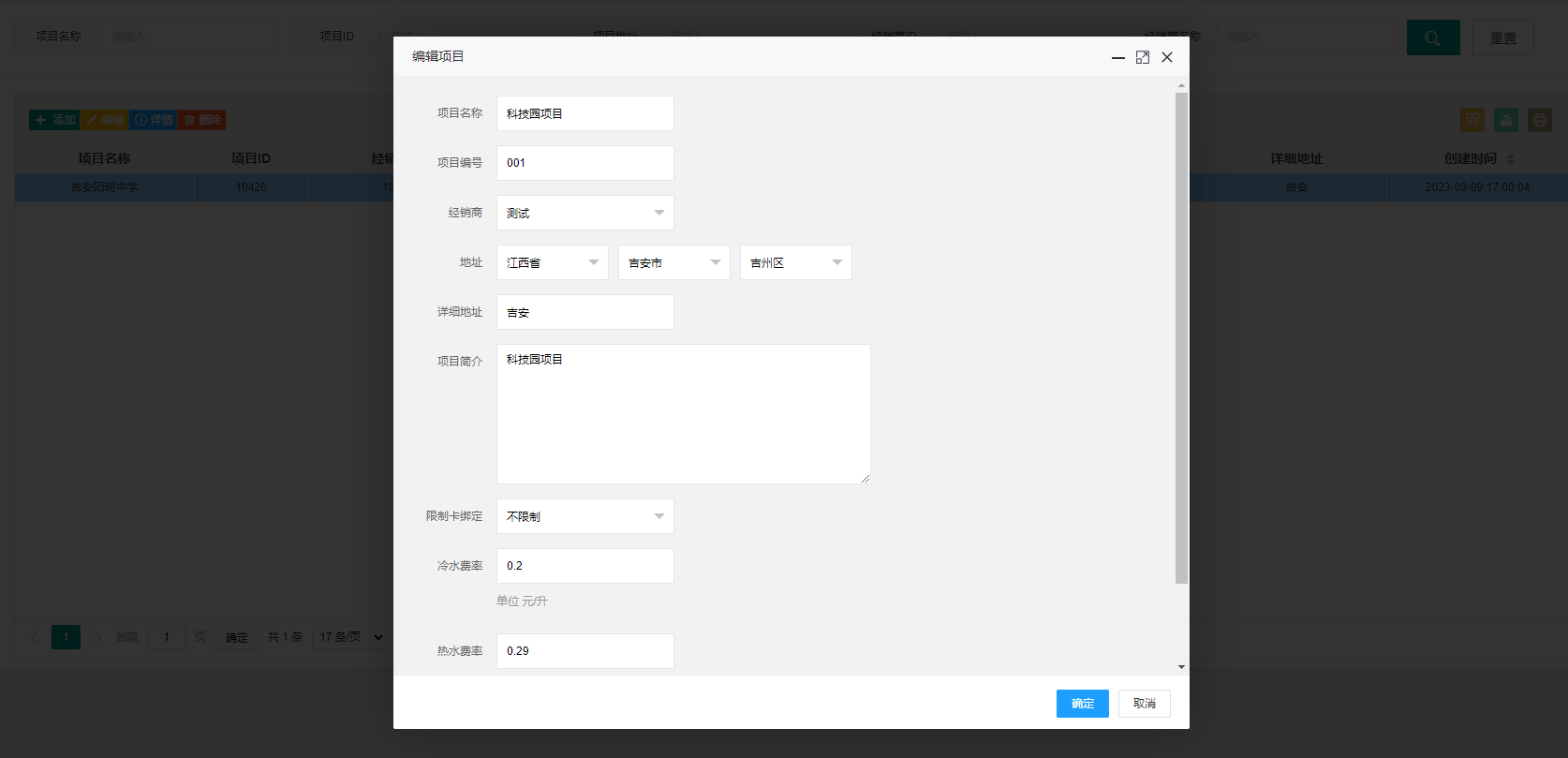The height and width of the screenshot is (758, 1568).
Task: Click inside the 项目简介 text area
Action: tap(684, 414)
